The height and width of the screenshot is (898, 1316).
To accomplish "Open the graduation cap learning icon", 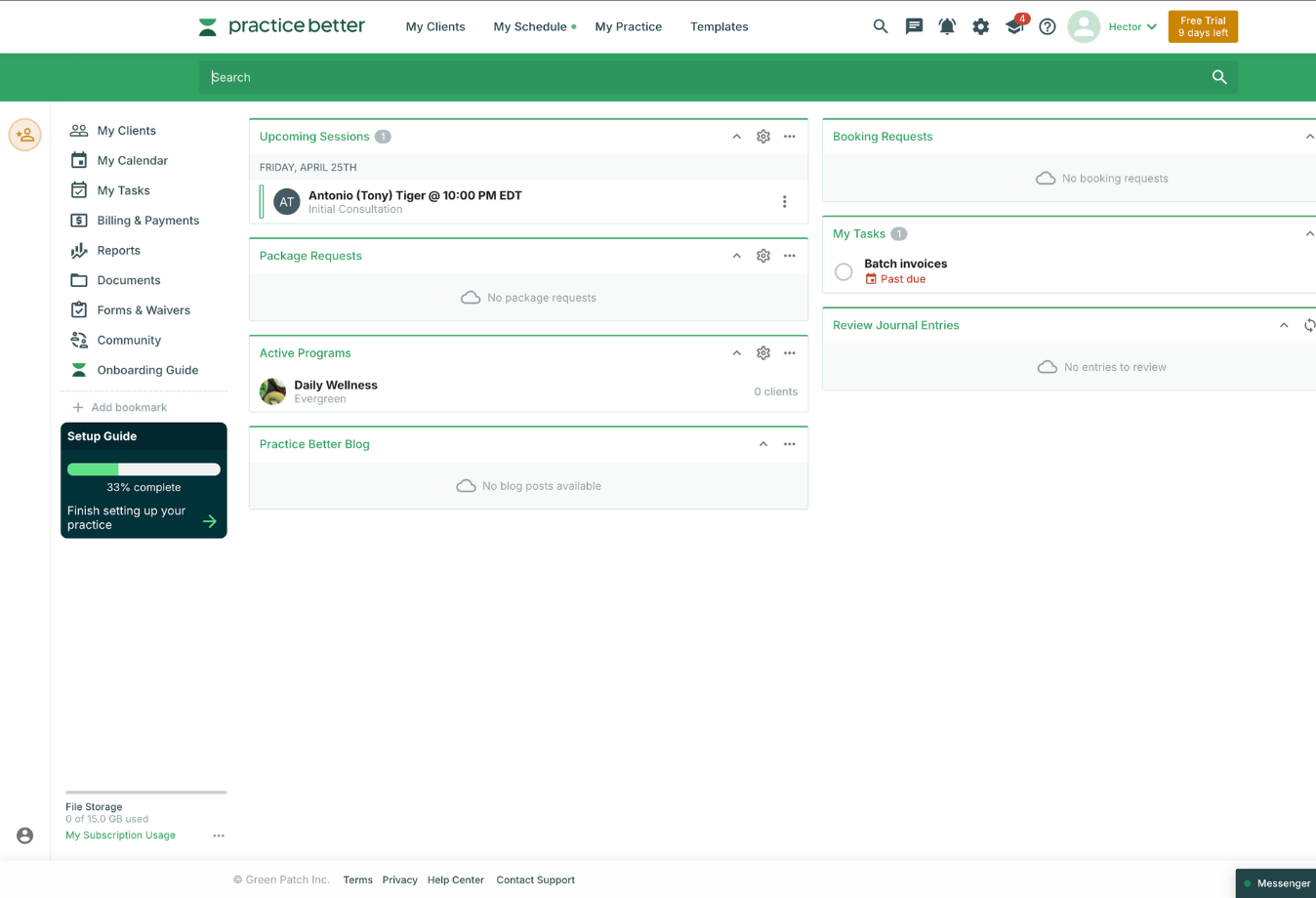I will 1014,26.
